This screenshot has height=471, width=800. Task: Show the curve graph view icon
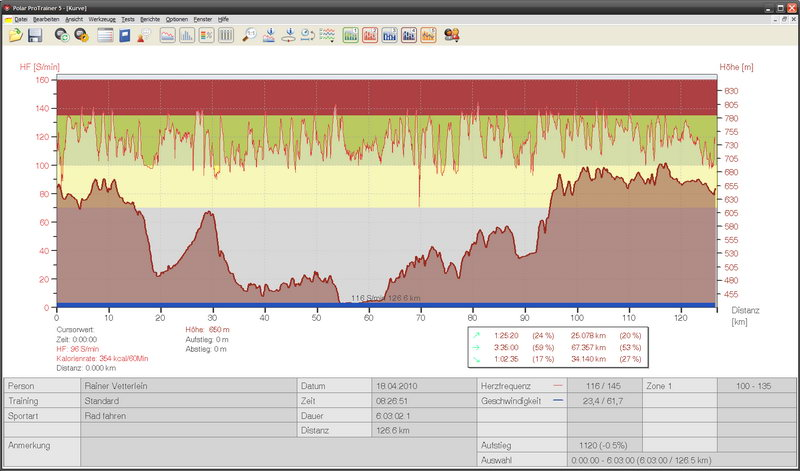166,35
